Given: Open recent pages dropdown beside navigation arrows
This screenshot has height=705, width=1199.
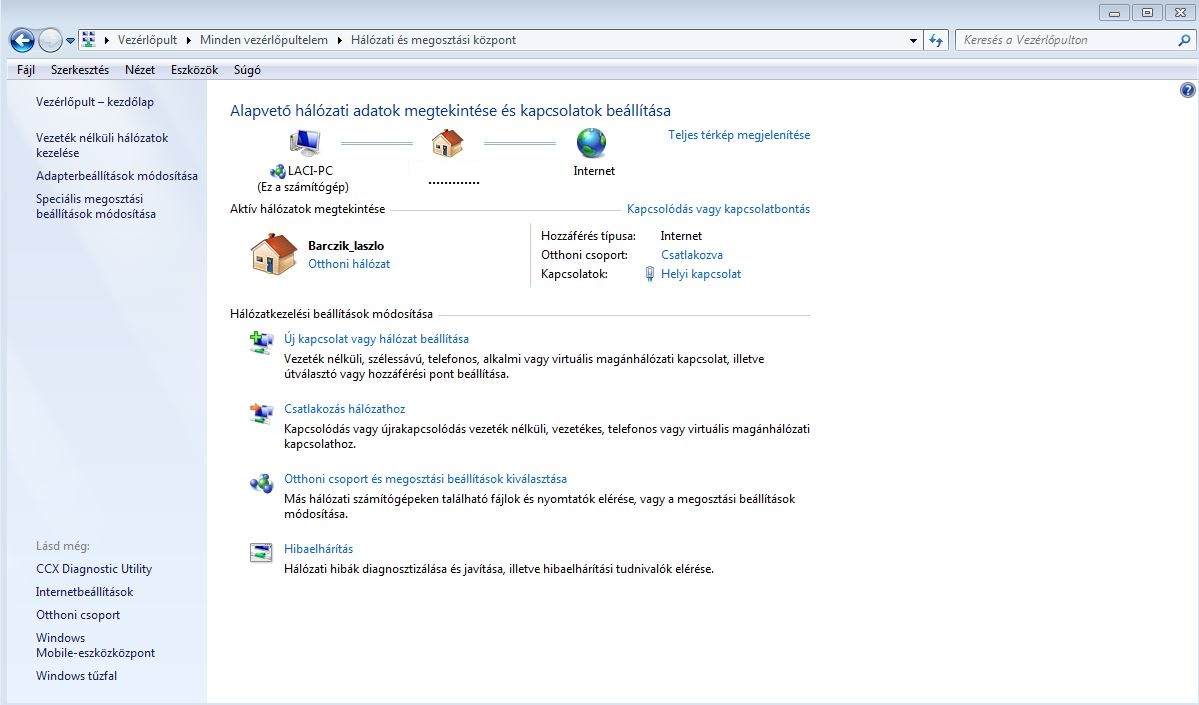Looking at the screenshot, I should tap(70, 41).
